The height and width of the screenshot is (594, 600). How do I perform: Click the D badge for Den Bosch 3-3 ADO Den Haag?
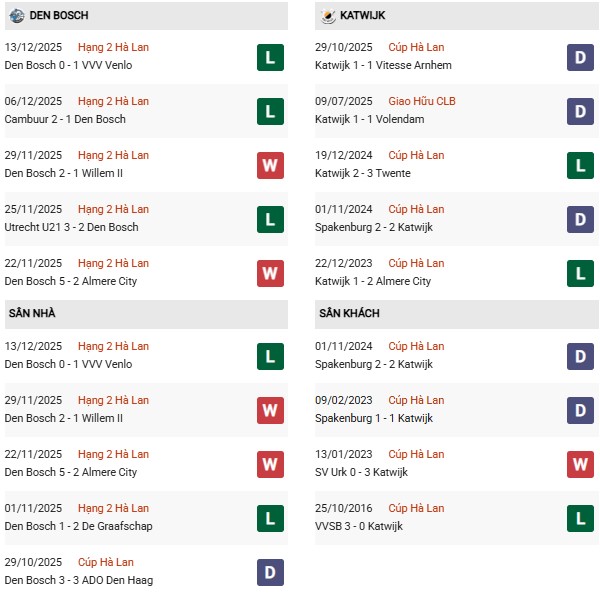coord(270,572)
